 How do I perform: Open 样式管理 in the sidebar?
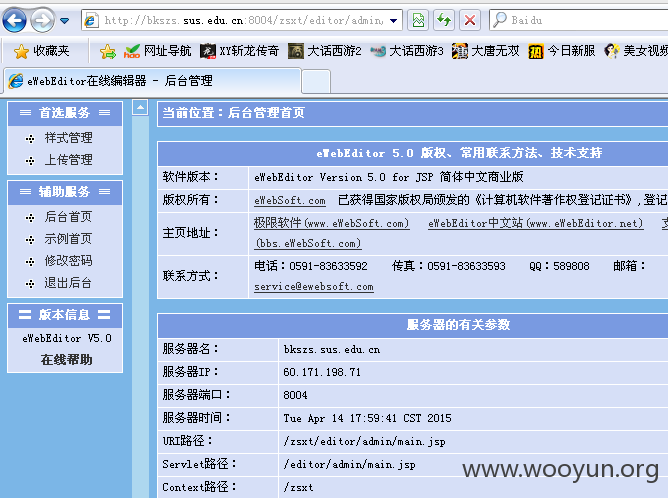coord(68,138)
